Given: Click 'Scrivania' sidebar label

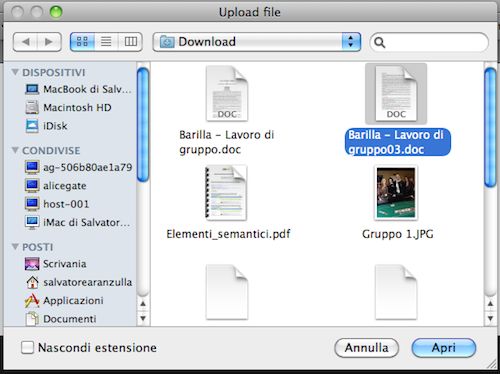Looking at the screenshot, I should (x=65, y=264).
